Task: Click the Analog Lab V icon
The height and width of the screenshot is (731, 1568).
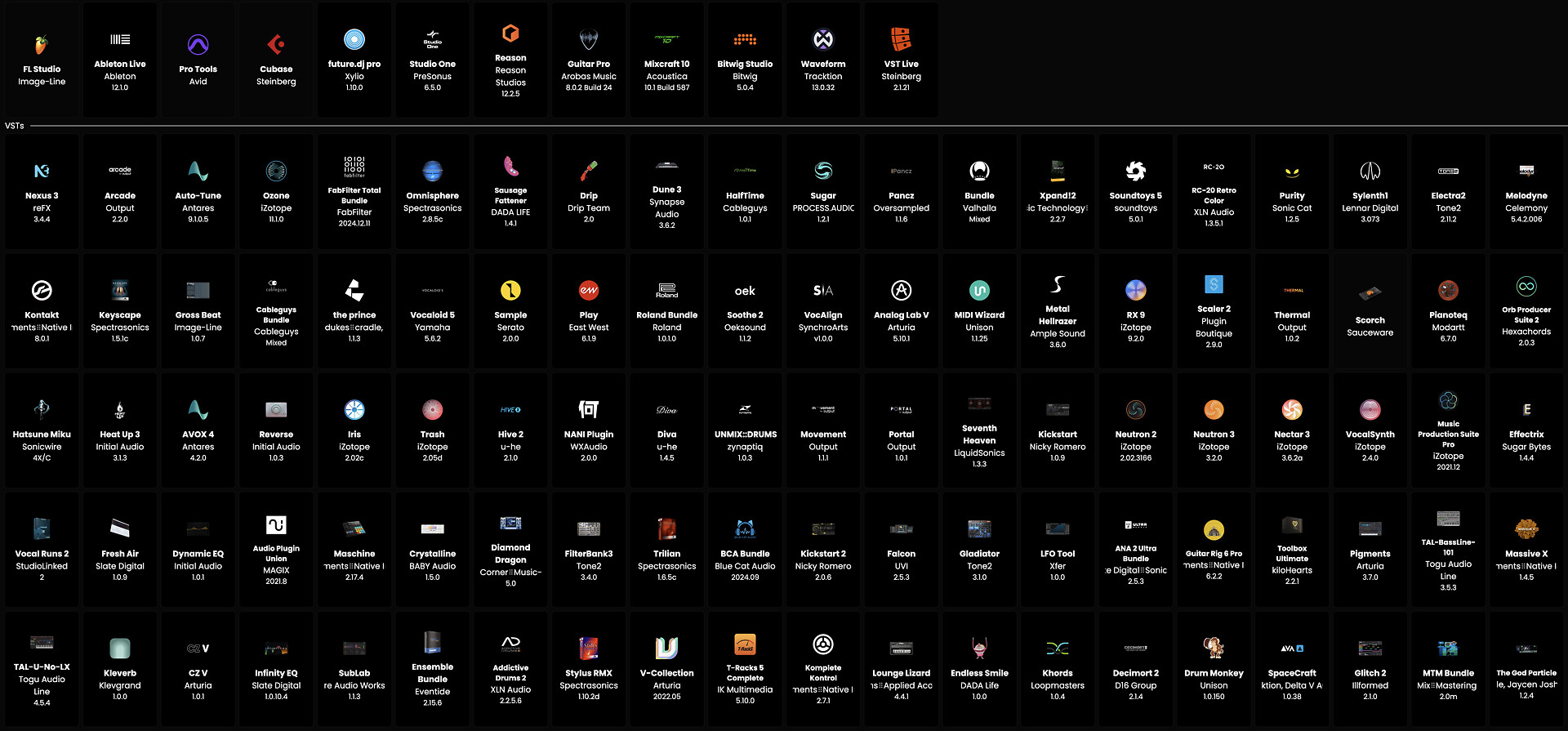Action: 901,290
